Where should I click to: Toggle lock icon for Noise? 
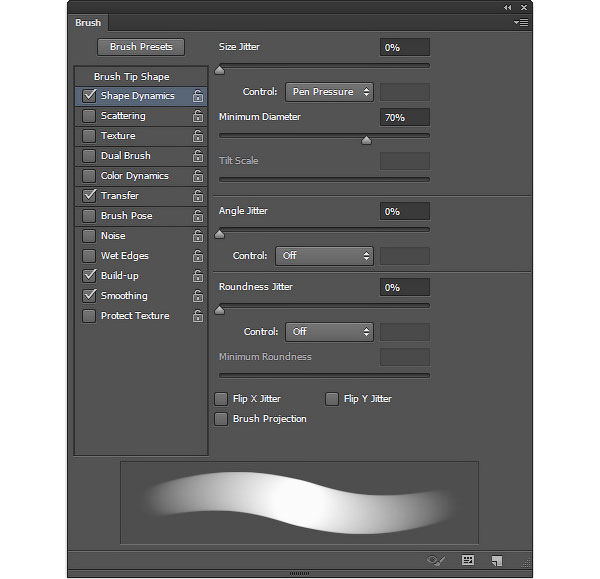tap(197, 236)
